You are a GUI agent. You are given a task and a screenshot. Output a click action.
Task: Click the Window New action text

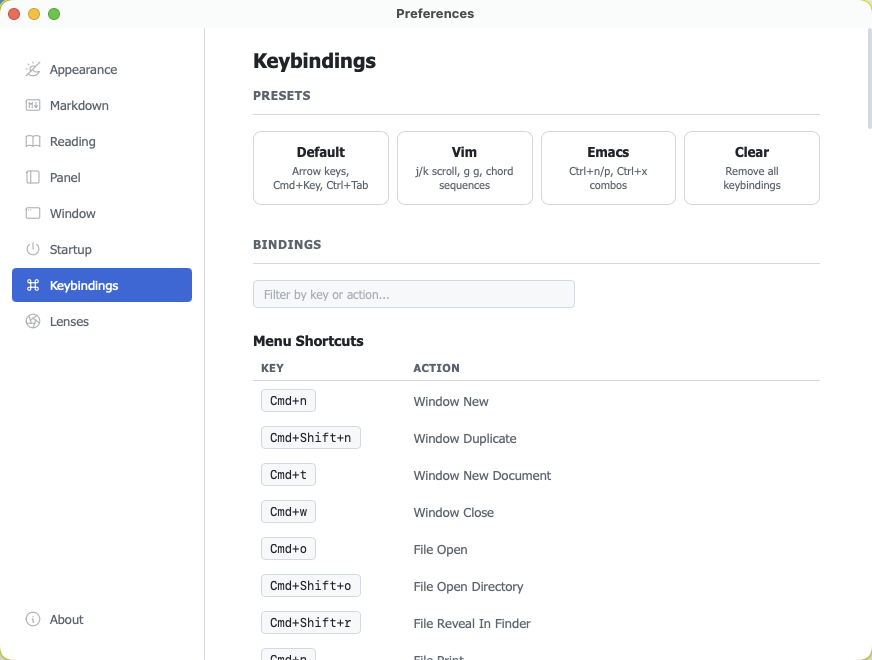(451, 401)
